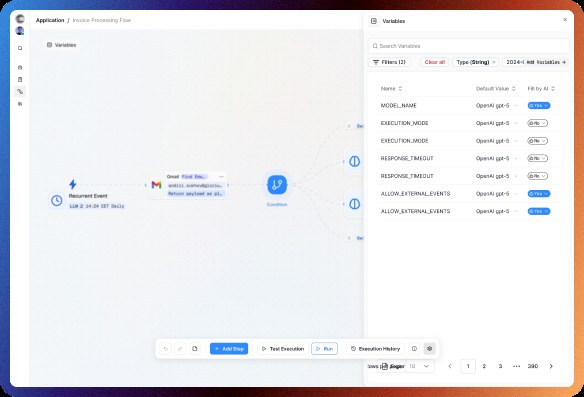Viewport: 584px width, 397px height.
Task: Click the Add Variables plus button
Action: pos(546,62)
